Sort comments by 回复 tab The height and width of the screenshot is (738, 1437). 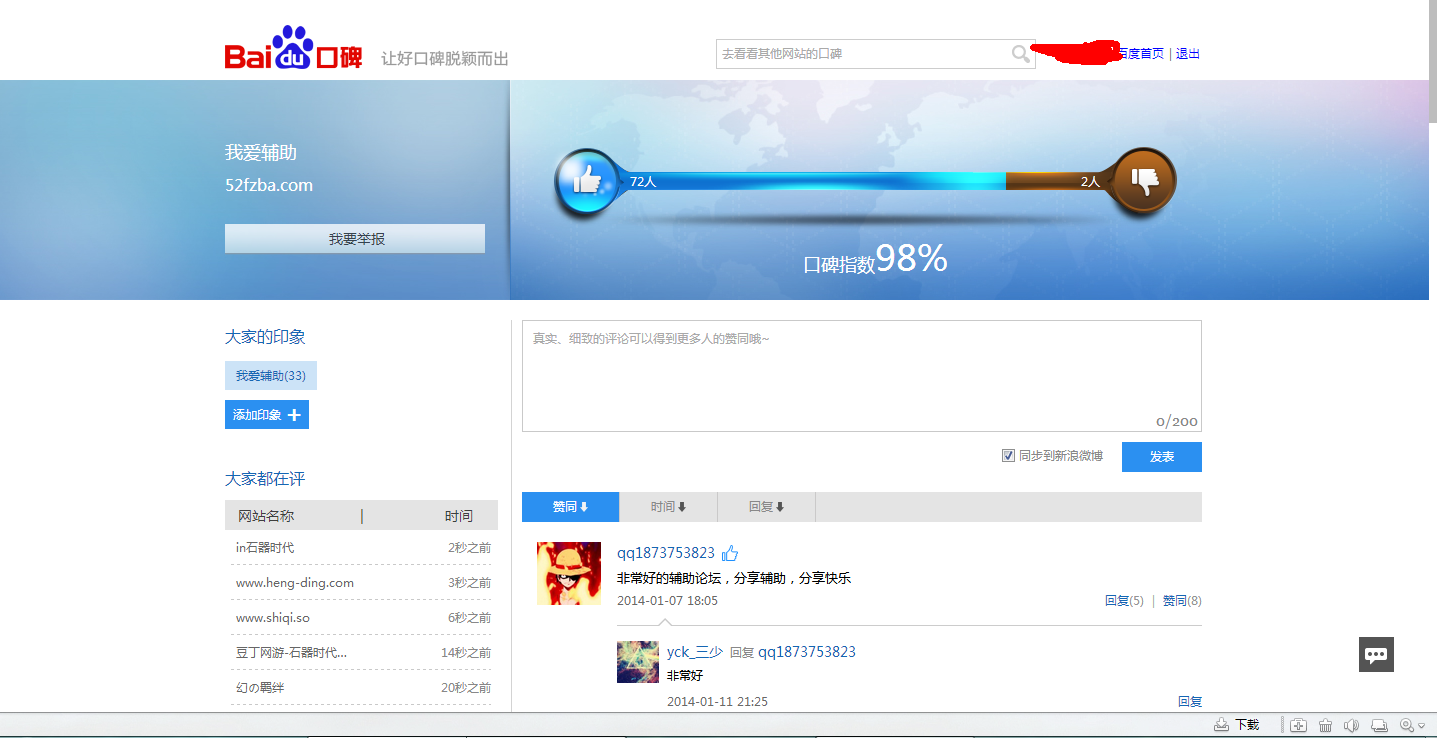coord(766,507)
